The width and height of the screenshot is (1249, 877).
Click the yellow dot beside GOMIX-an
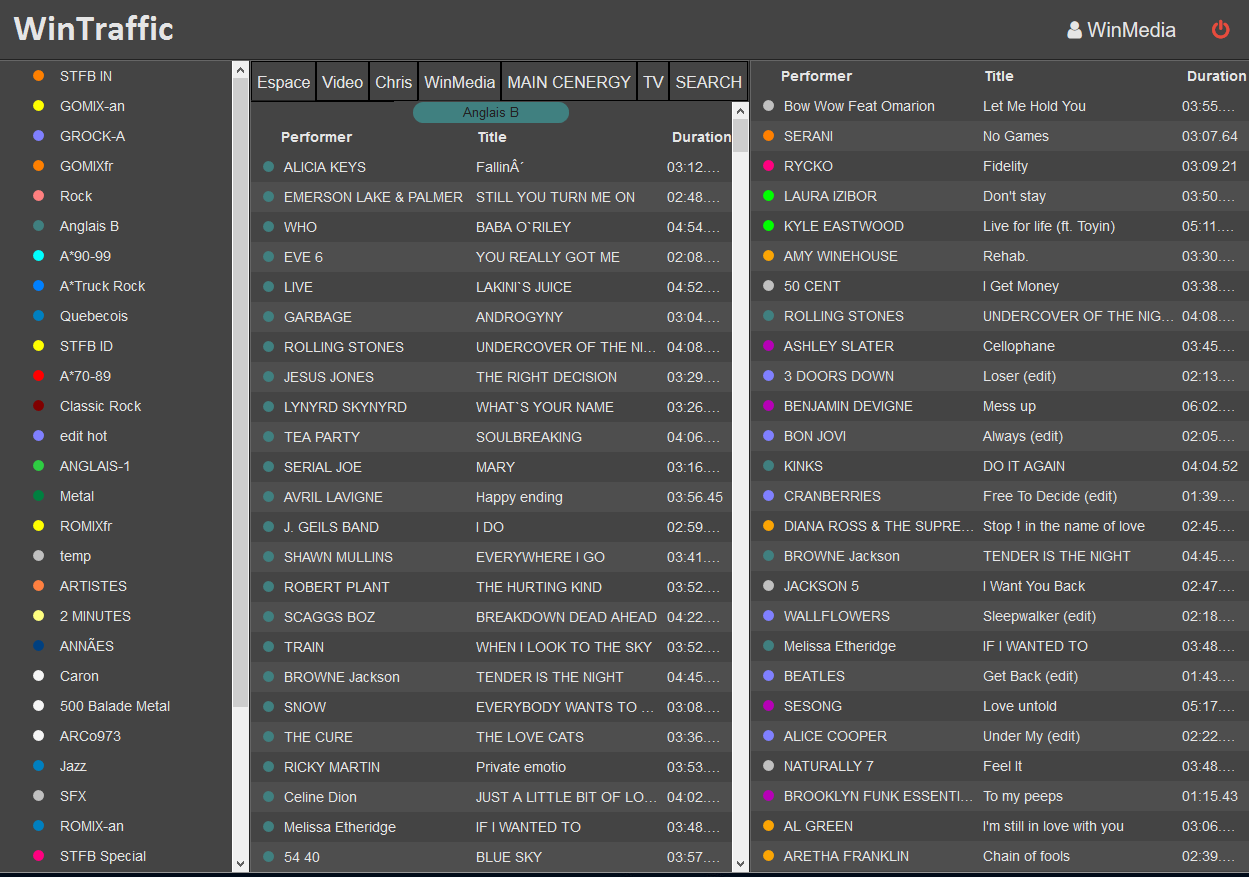39,106
